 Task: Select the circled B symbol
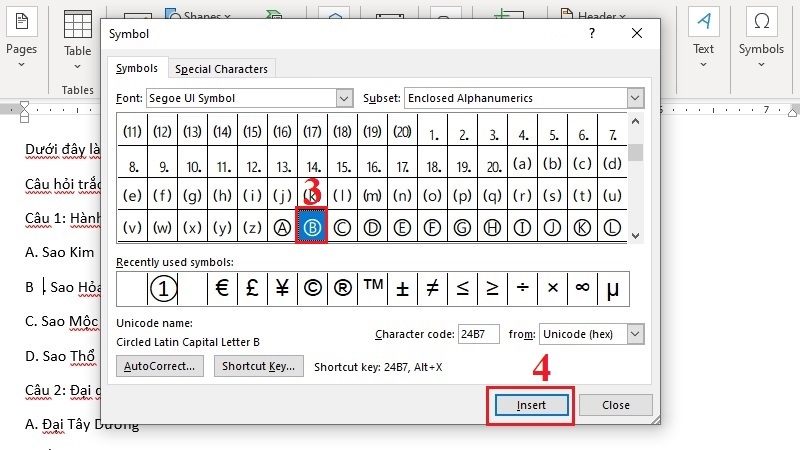tap(312, 227)
